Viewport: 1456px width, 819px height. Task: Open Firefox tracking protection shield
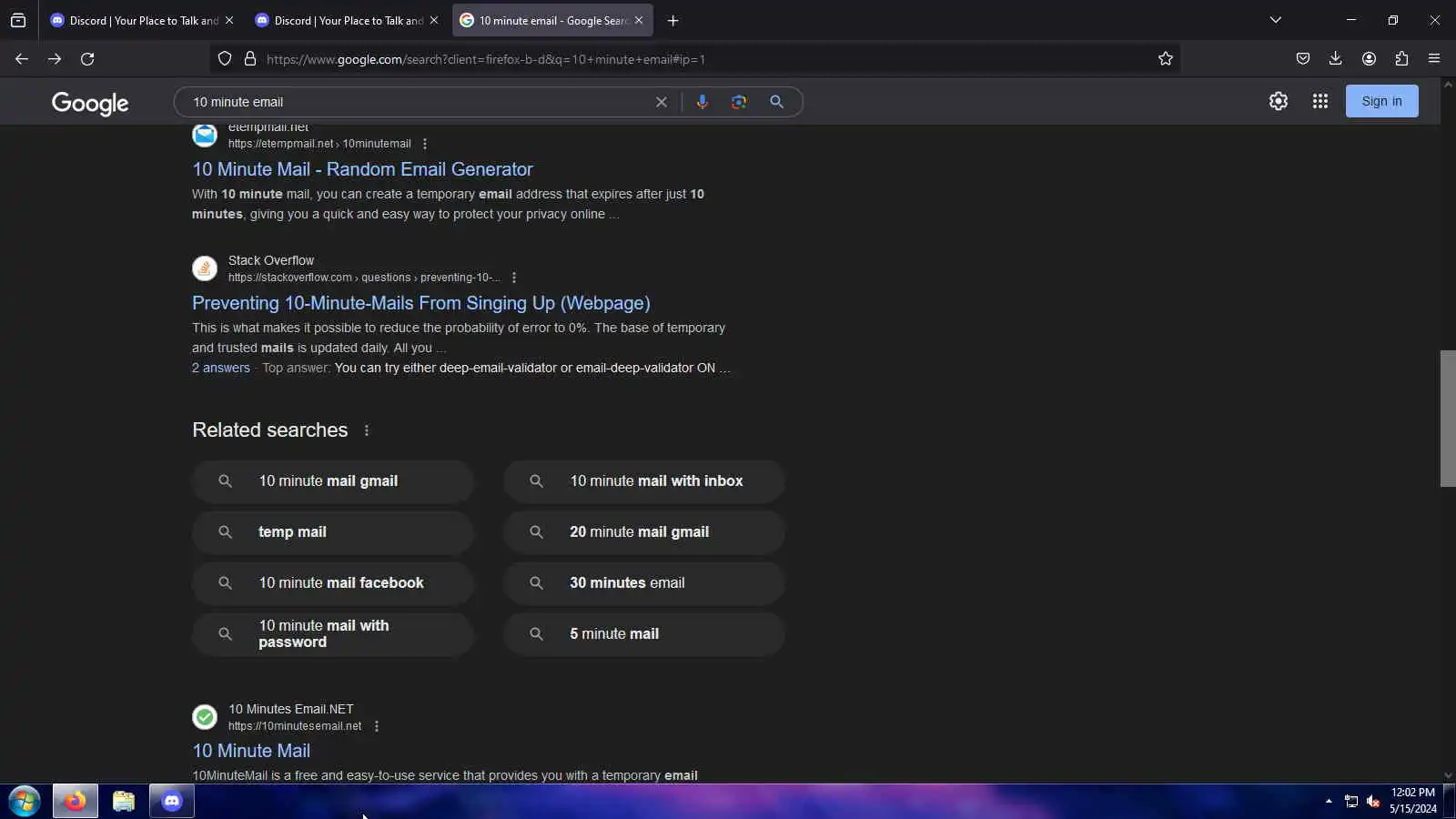(x=225, y=59)
